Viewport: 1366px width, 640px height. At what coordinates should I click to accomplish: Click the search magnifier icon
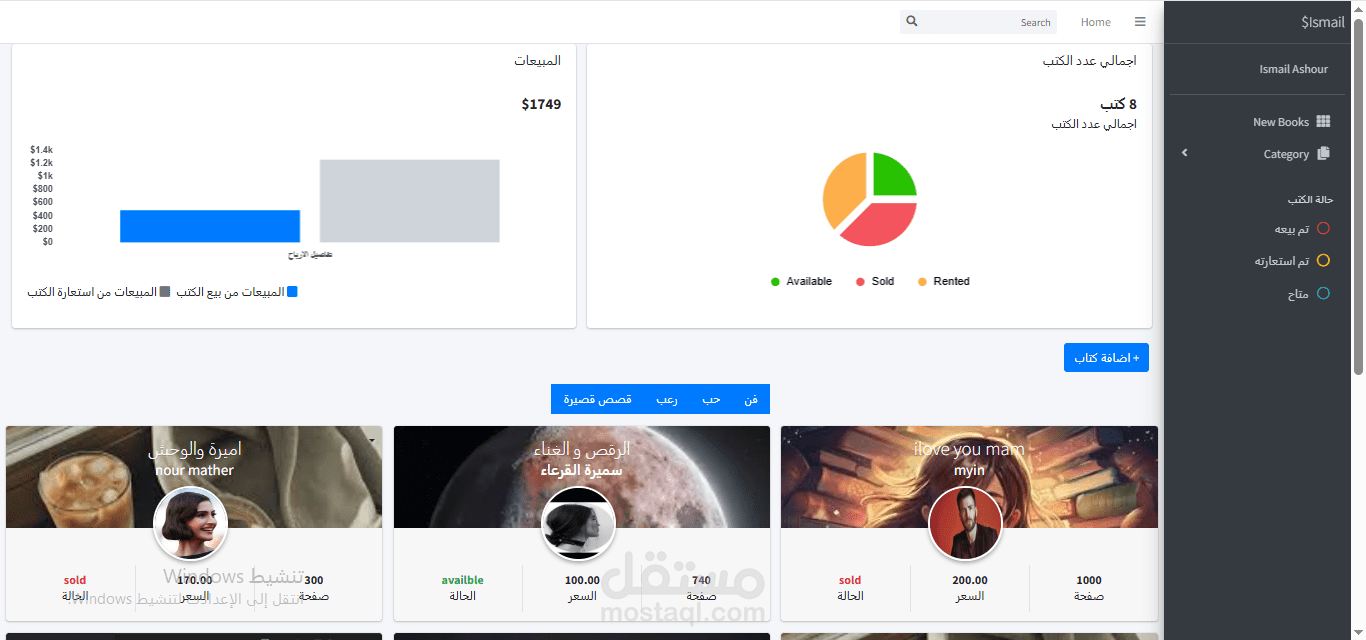pyautogui.click(x=911, y=21)
